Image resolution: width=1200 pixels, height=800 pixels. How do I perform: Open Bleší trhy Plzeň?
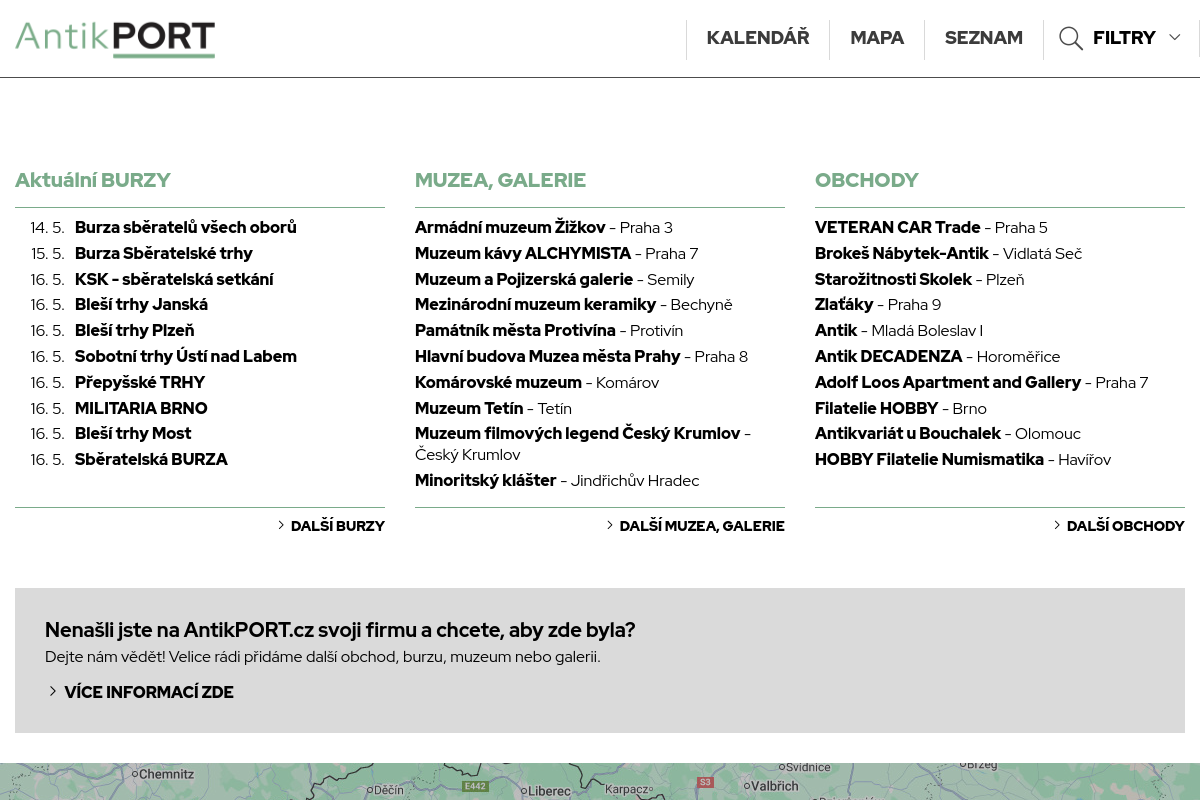(135, 331)
